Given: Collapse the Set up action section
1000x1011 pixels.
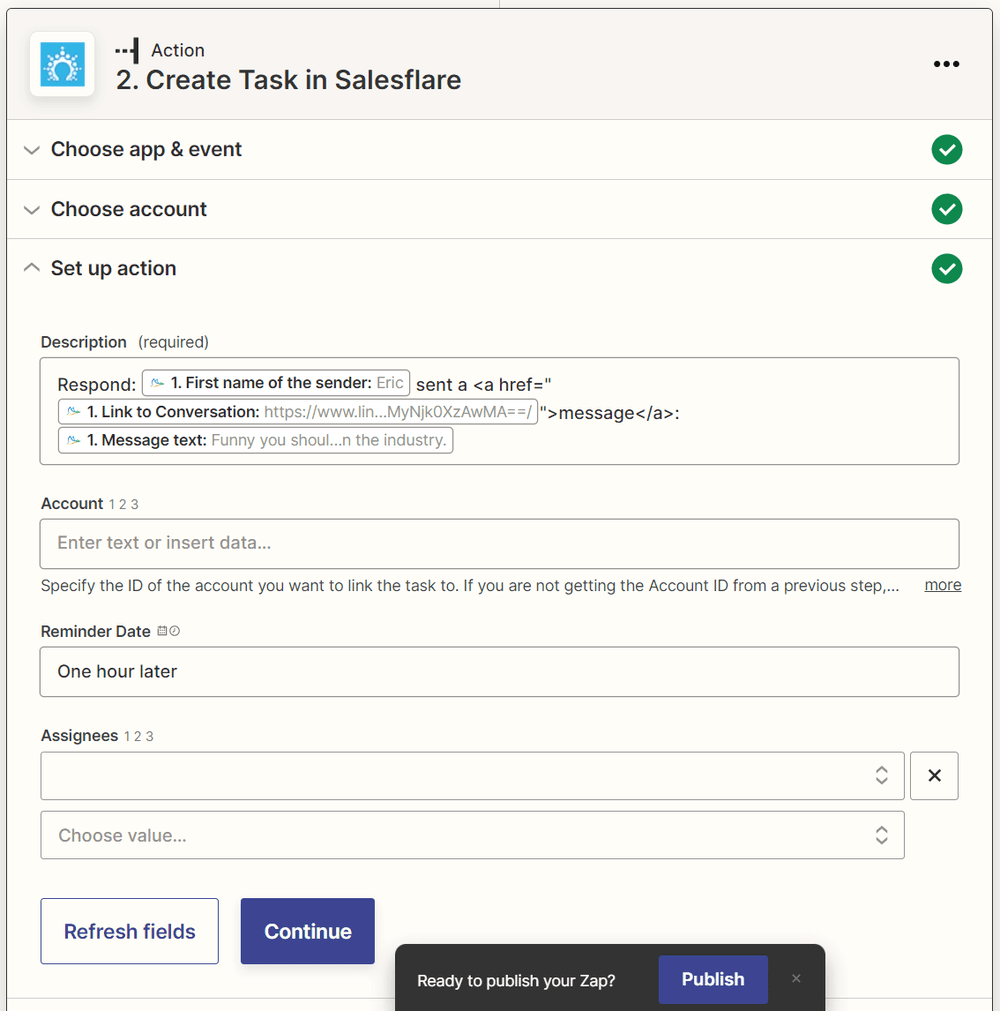Looking at the screenshot, I should coord(499,268).
